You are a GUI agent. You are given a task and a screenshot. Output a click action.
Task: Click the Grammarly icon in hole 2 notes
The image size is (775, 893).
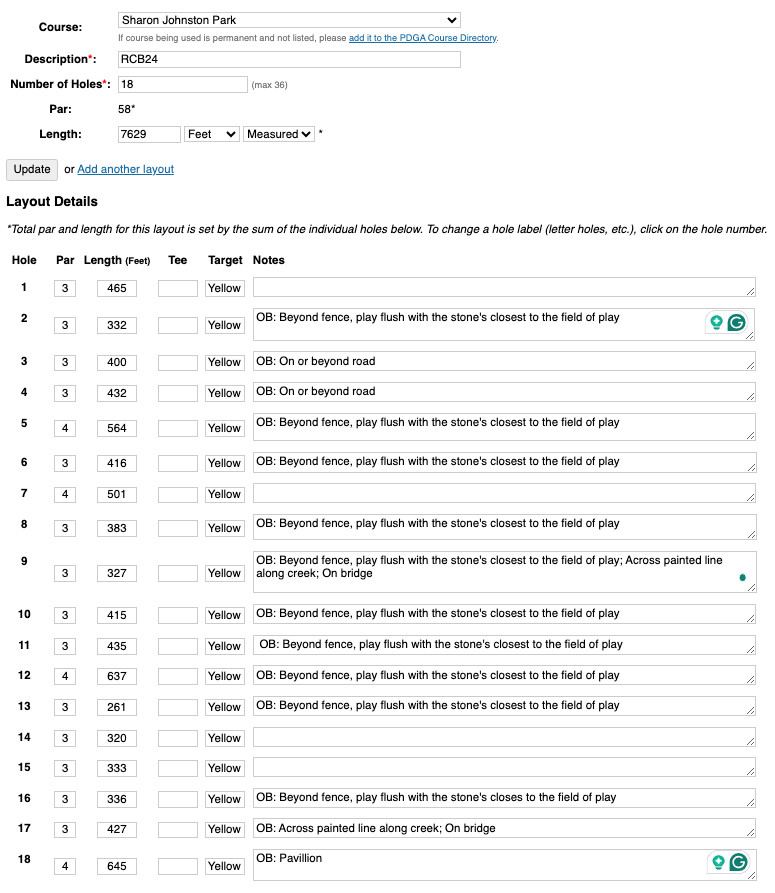736,323
